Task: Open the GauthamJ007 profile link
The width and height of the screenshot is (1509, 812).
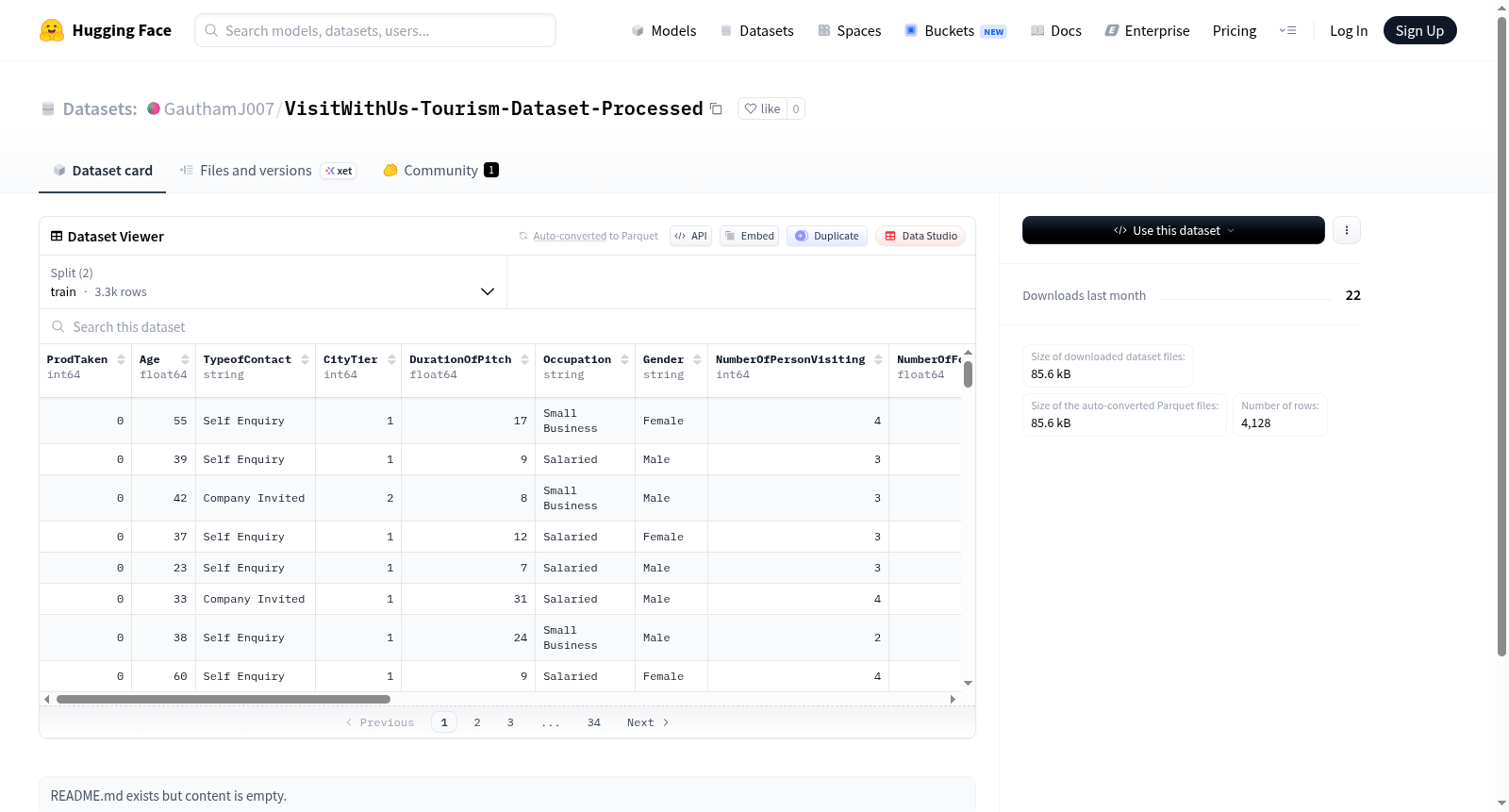Action: pyautogui.click(x=219, y=108)
